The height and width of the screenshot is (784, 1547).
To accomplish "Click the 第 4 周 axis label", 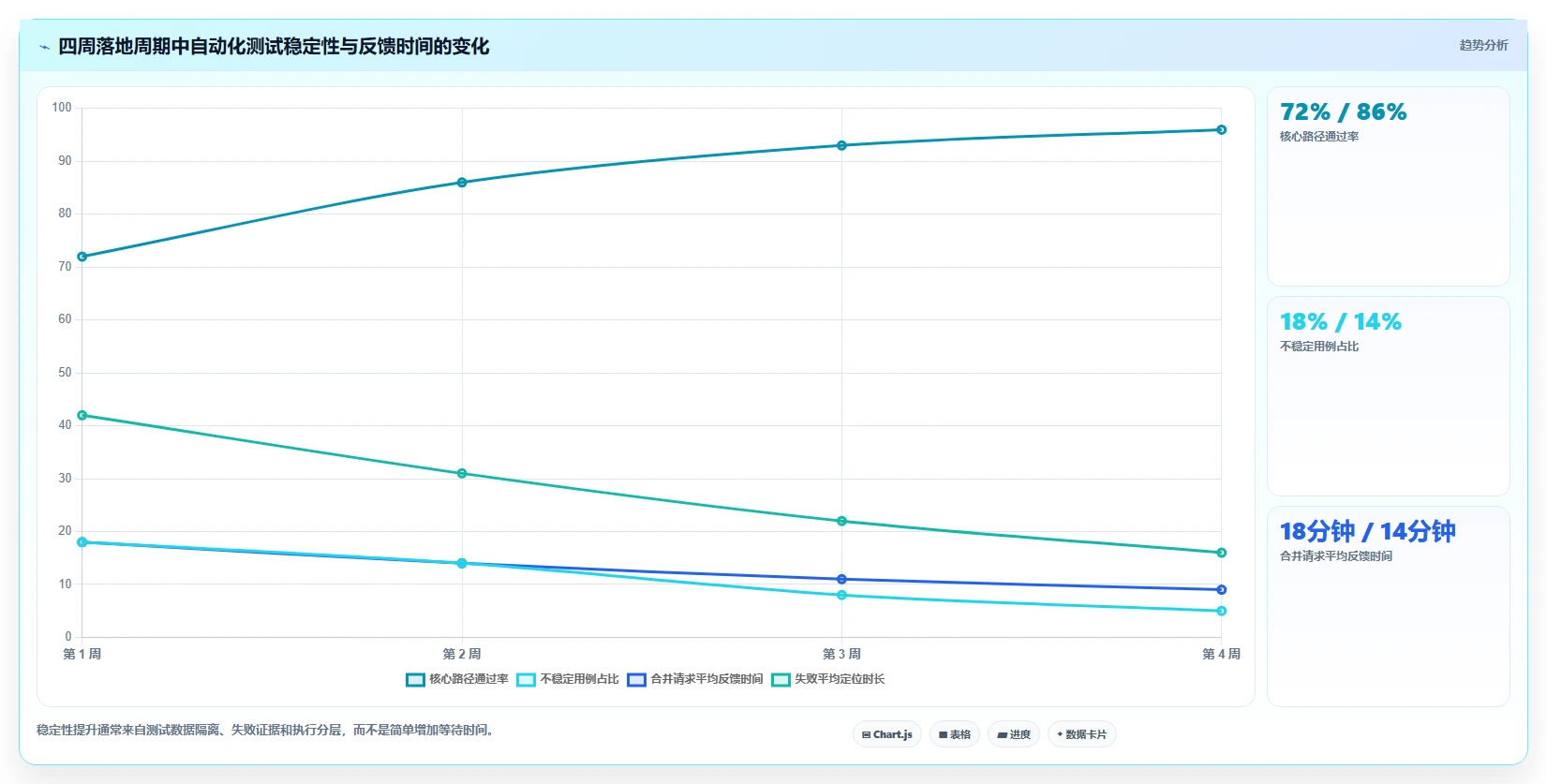I will pyautogui.click(x=1221, y=654).
